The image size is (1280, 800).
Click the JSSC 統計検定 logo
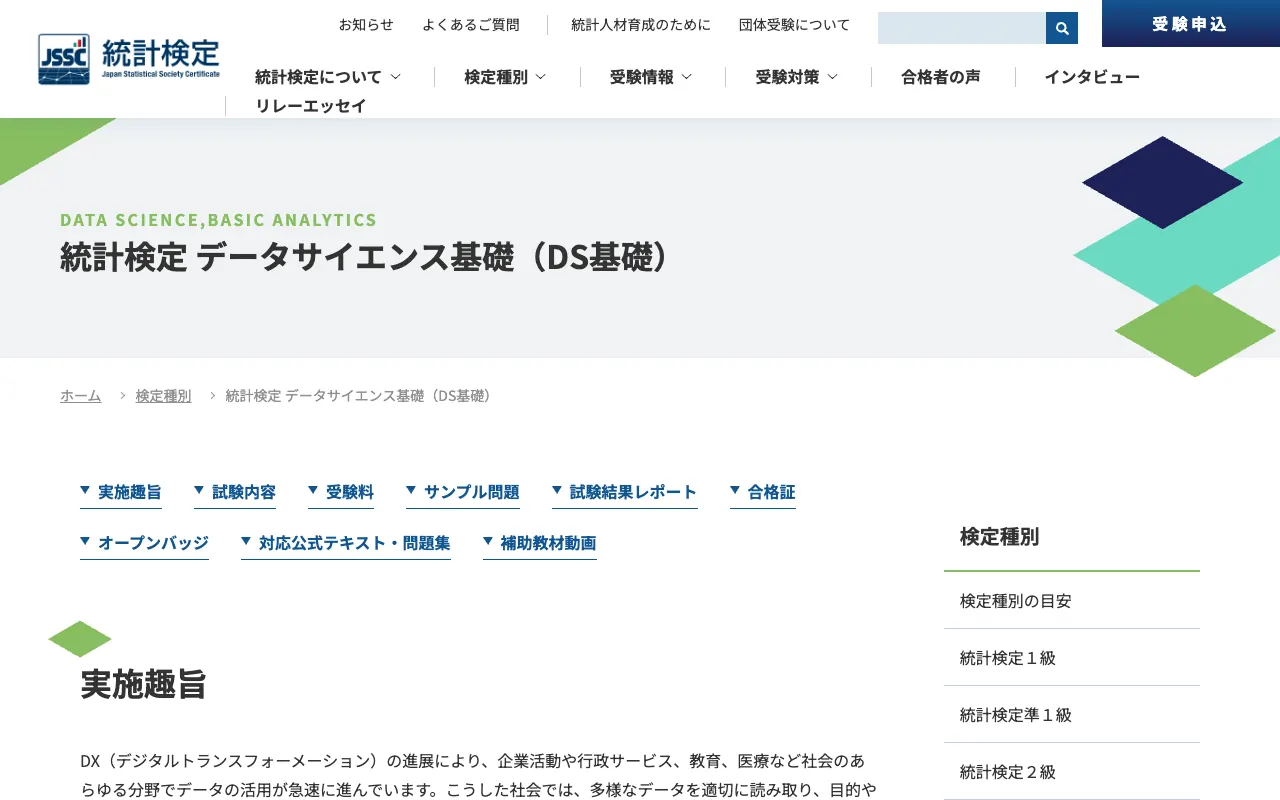pyautogui.click(x=129, y=59)
